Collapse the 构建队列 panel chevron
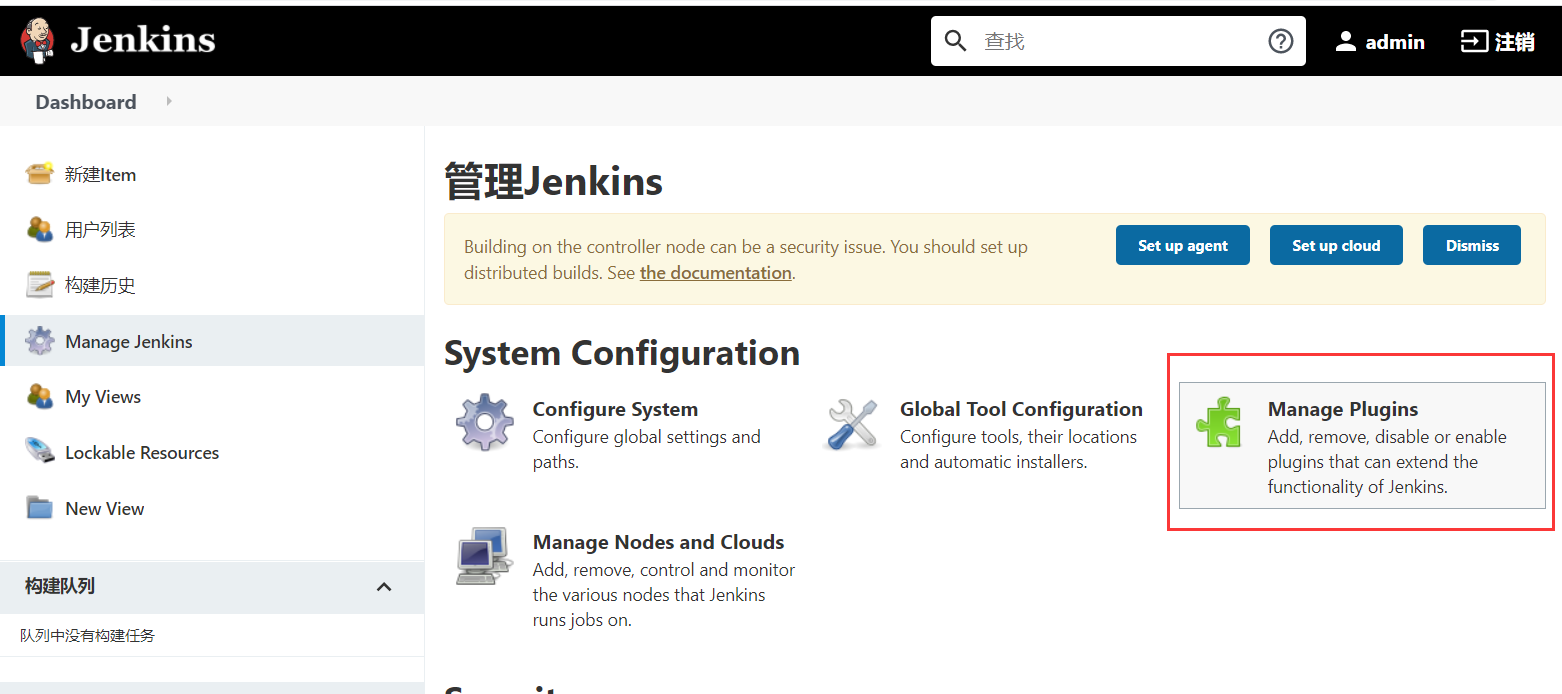 tap(384, 587)
